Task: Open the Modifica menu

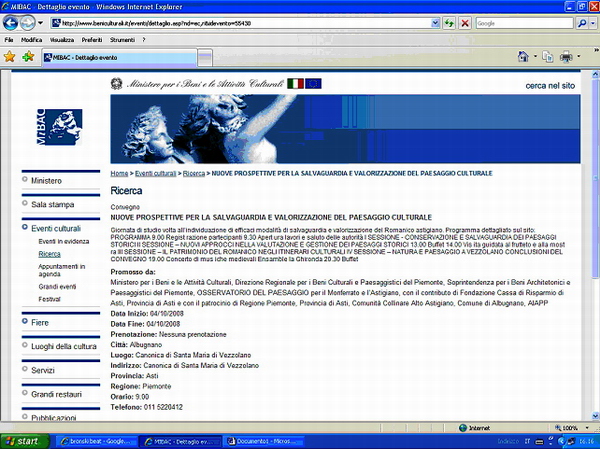Action: [x=31, y=40]
